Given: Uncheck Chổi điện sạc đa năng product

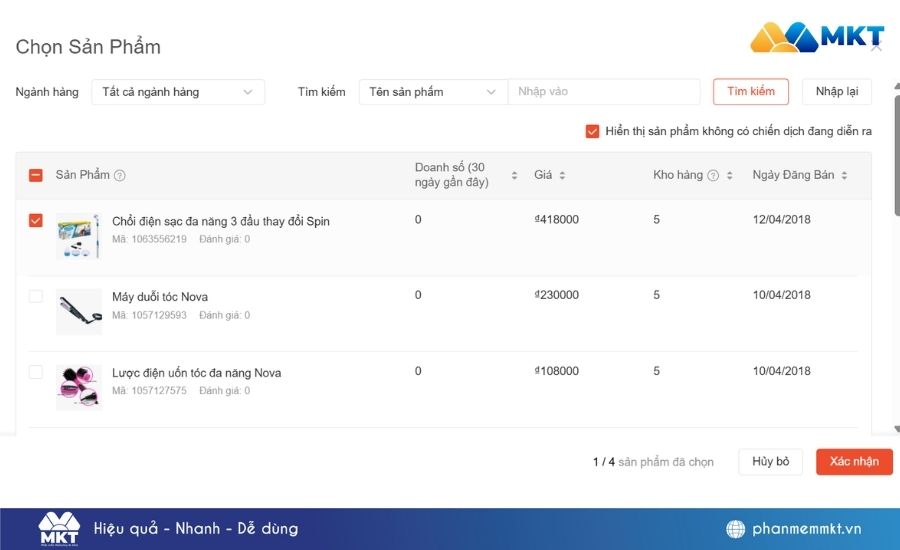Looking at the screenshot, I should pos(36,220).
